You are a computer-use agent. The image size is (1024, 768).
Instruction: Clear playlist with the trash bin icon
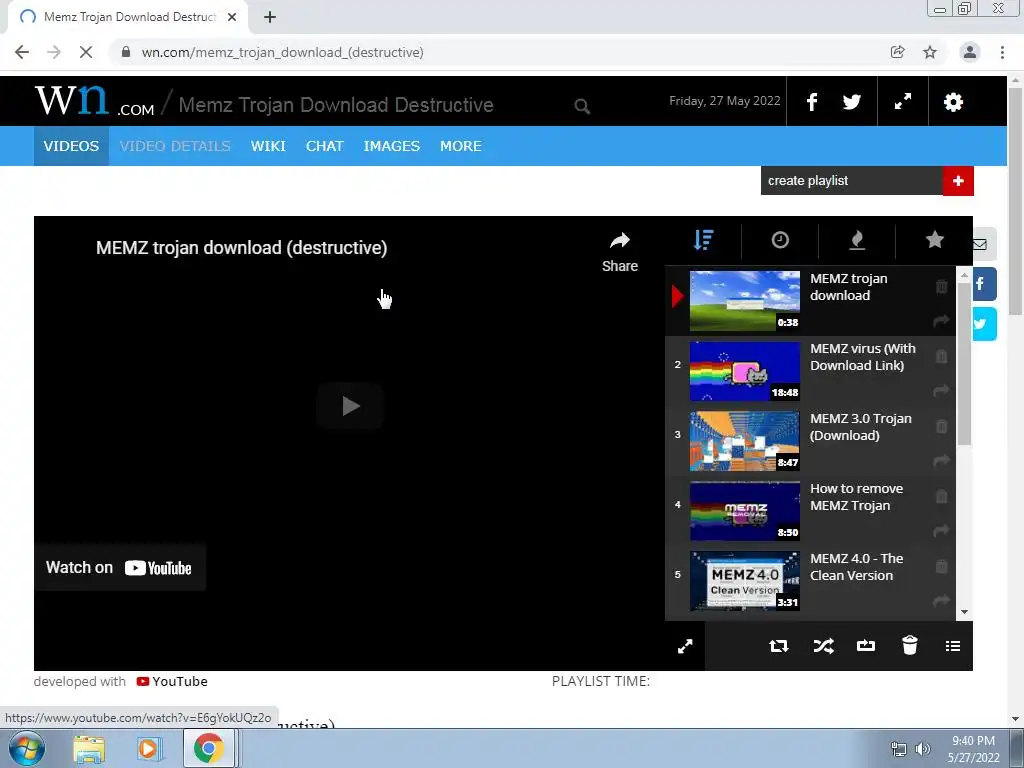pyautogui.click(x=910, y=645)
